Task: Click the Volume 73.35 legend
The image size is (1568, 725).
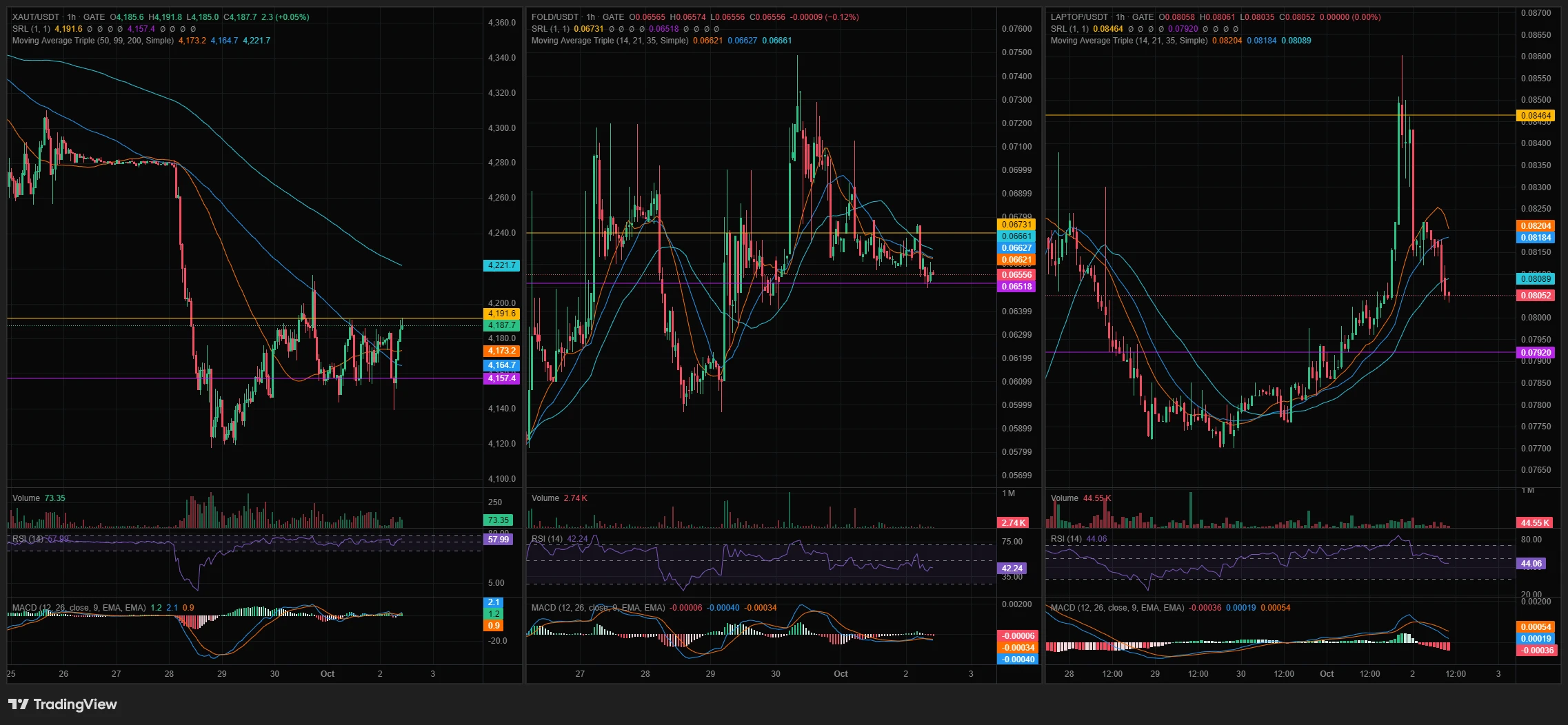Action: tap(39, 498)
